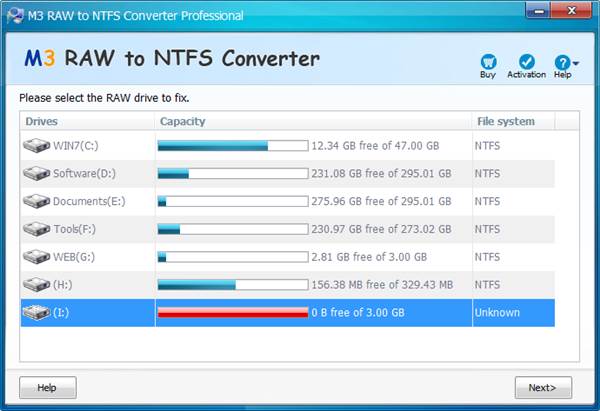Screen dimensions: 600x411
Task: Click the app icon in title bar
Action: pyautogui.click(x=15, y=16)
